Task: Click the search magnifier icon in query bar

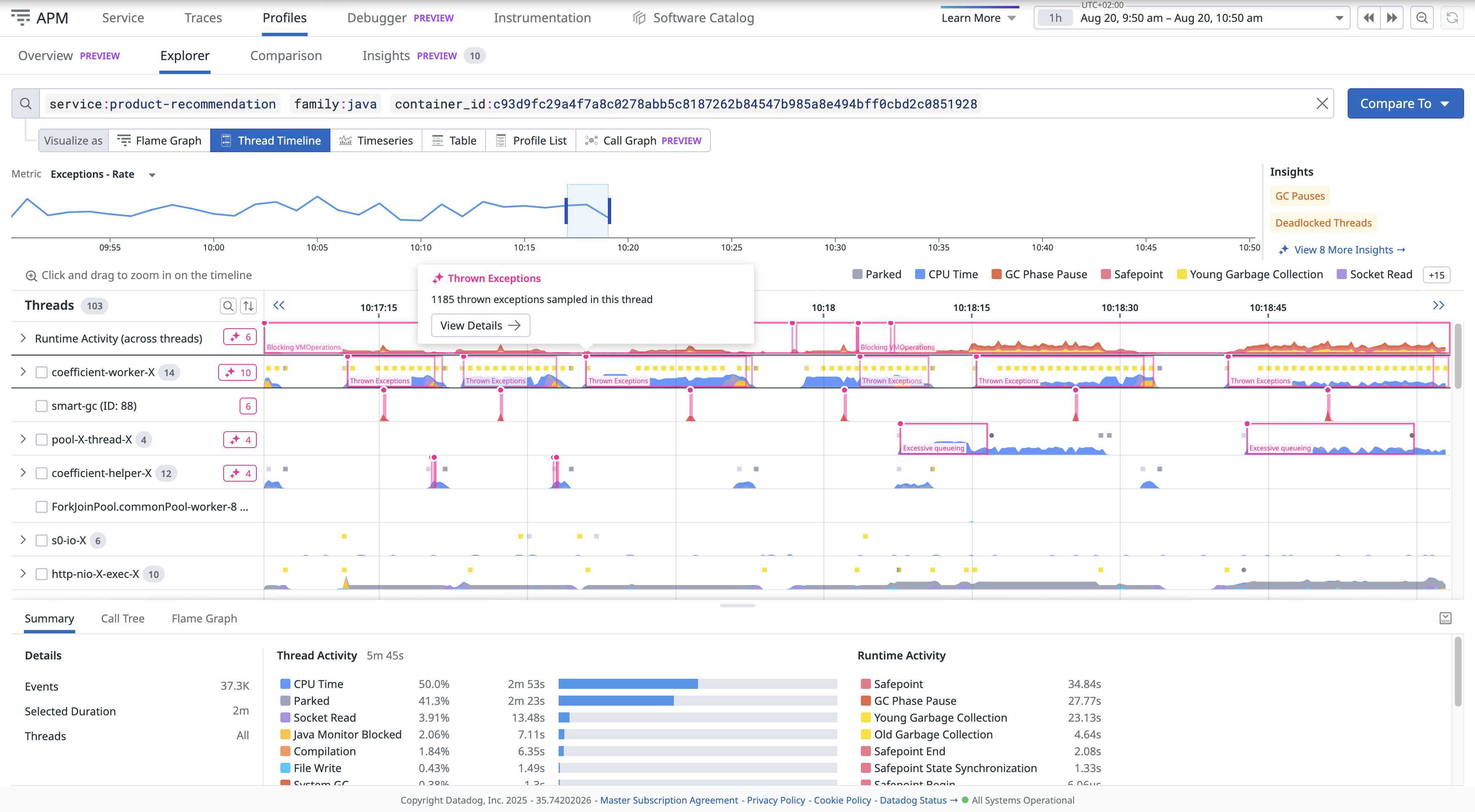Action: click(25, 104)
